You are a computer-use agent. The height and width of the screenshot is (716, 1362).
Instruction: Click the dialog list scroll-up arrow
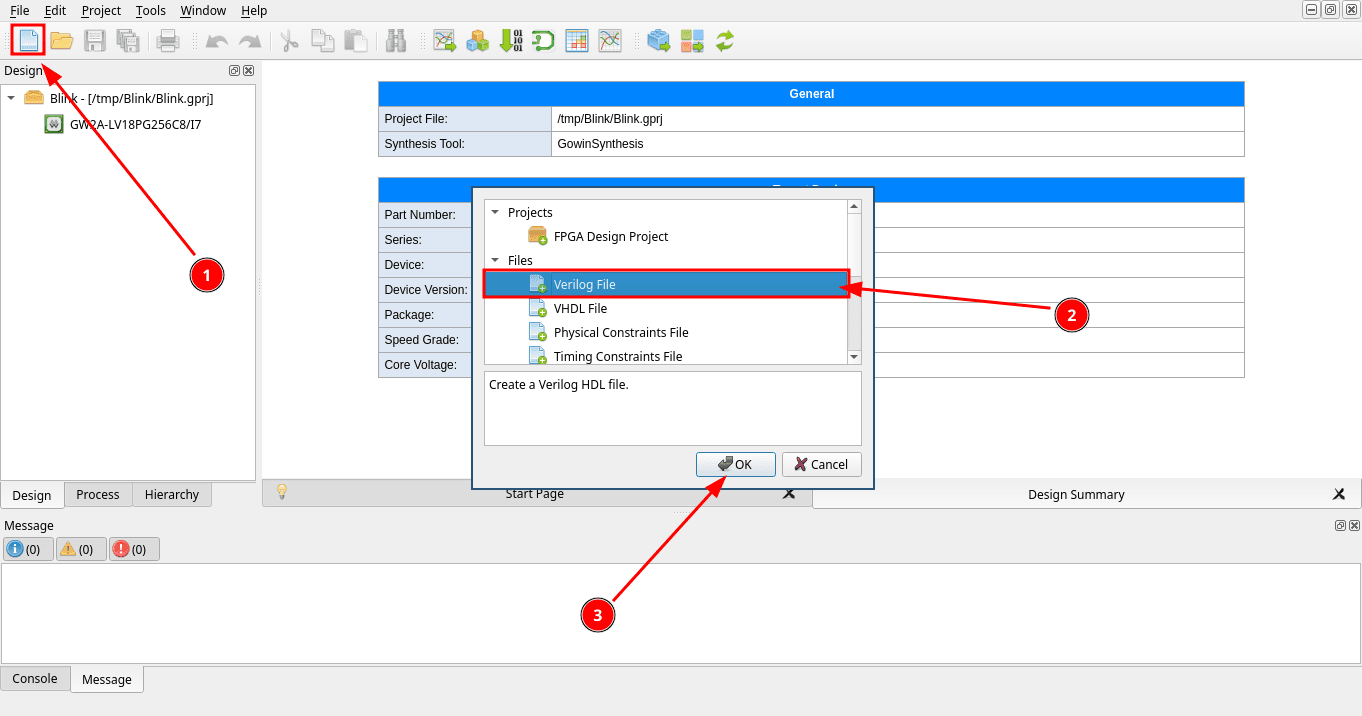tap(854, 207)
